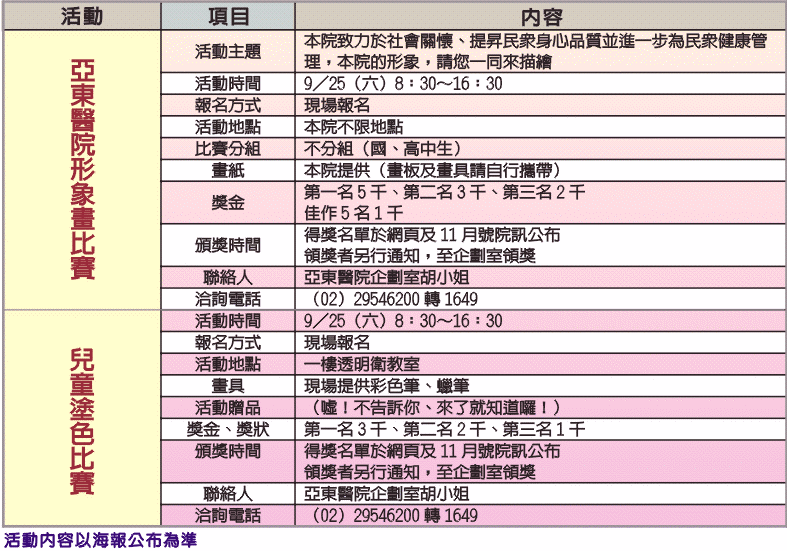The width and height of the screenshot is (787, 551).
Task: Click 頒獎時間 label in 形象畫比賽 section
Action: (228, 245)
